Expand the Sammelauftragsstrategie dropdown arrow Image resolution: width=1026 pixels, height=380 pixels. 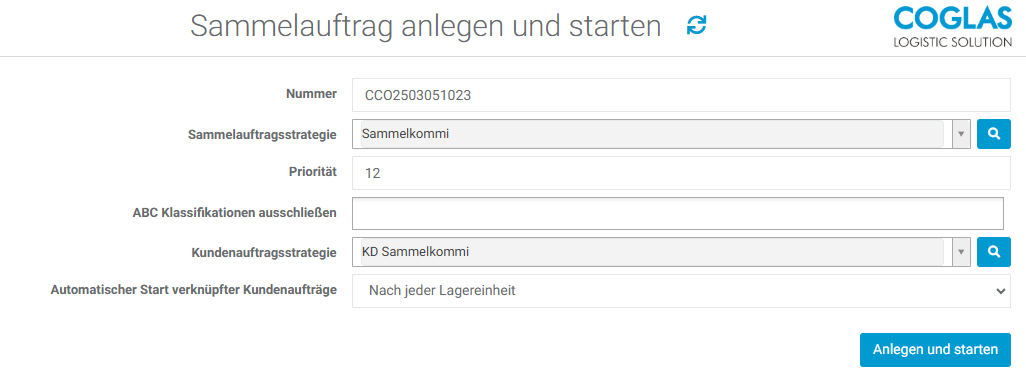[x=961, y=134]
